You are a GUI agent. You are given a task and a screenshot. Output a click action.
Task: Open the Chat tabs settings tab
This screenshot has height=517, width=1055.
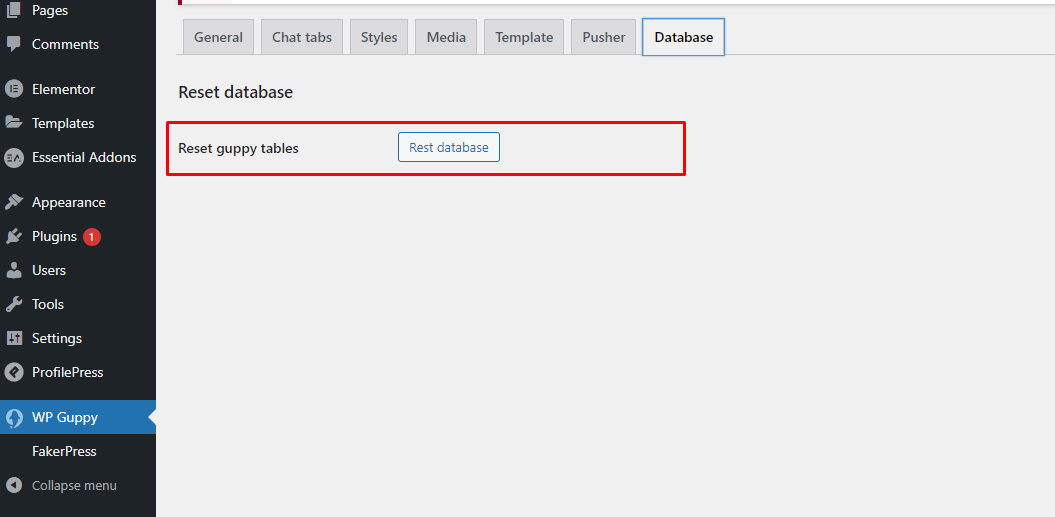(x=302, y=37)
